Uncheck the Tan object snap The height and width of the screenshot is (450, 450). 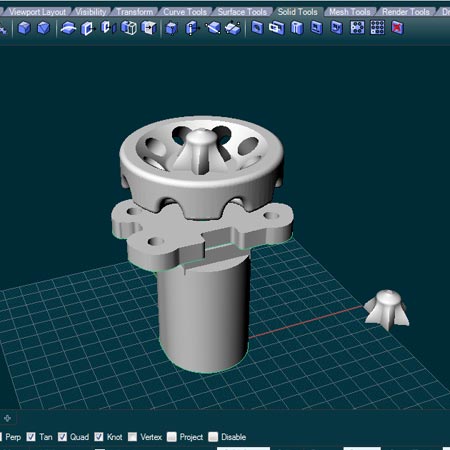point(31,437)
